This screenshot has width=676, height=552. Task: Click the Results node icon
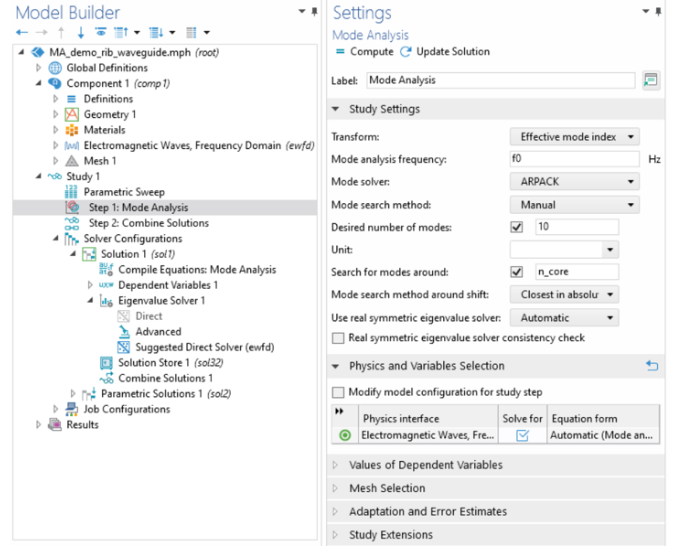(x=55, y=425)
